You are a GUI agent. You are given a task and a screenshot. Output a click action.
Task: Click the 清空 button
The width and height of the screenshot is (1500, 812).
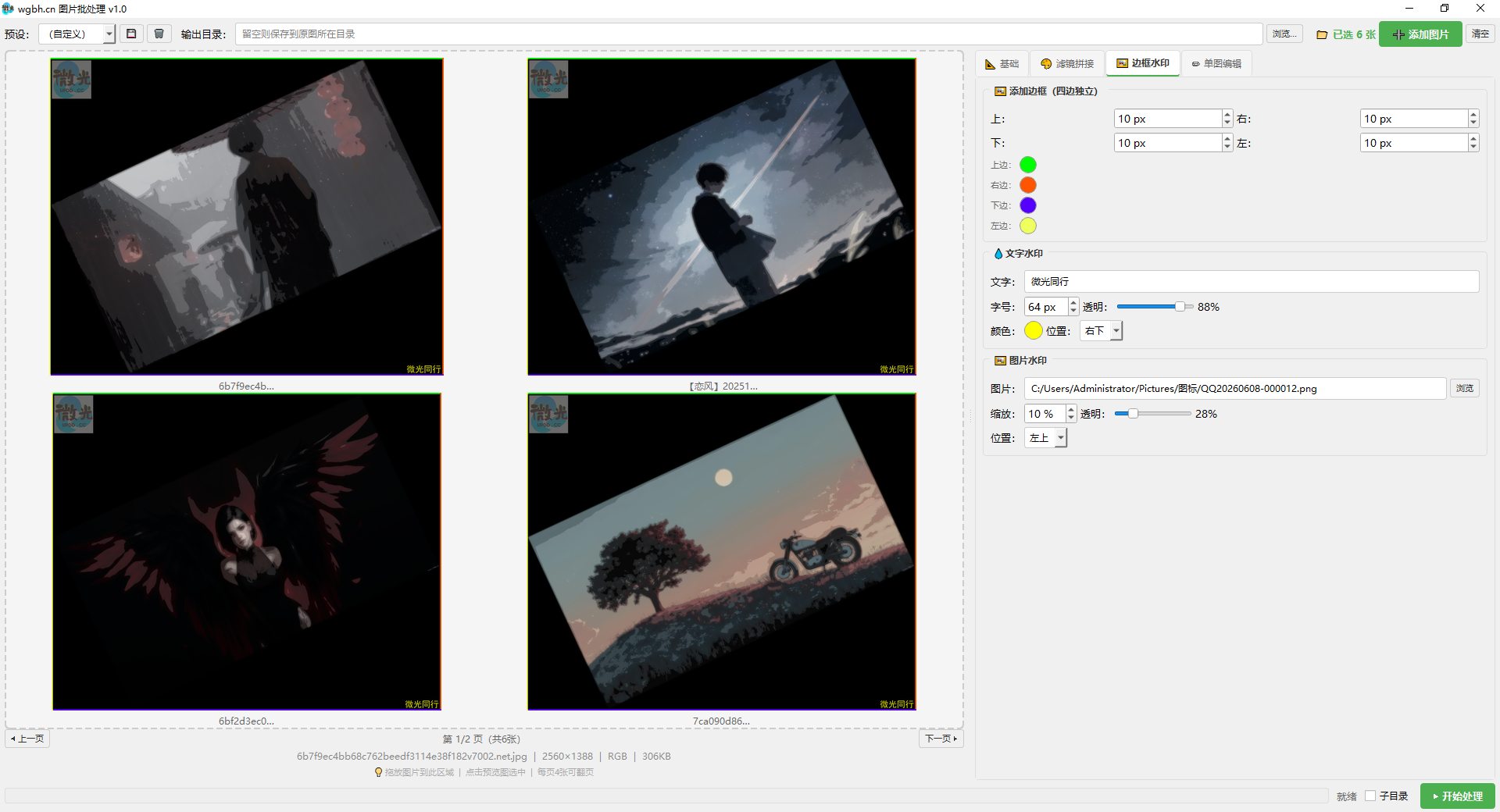(1480, 34)
